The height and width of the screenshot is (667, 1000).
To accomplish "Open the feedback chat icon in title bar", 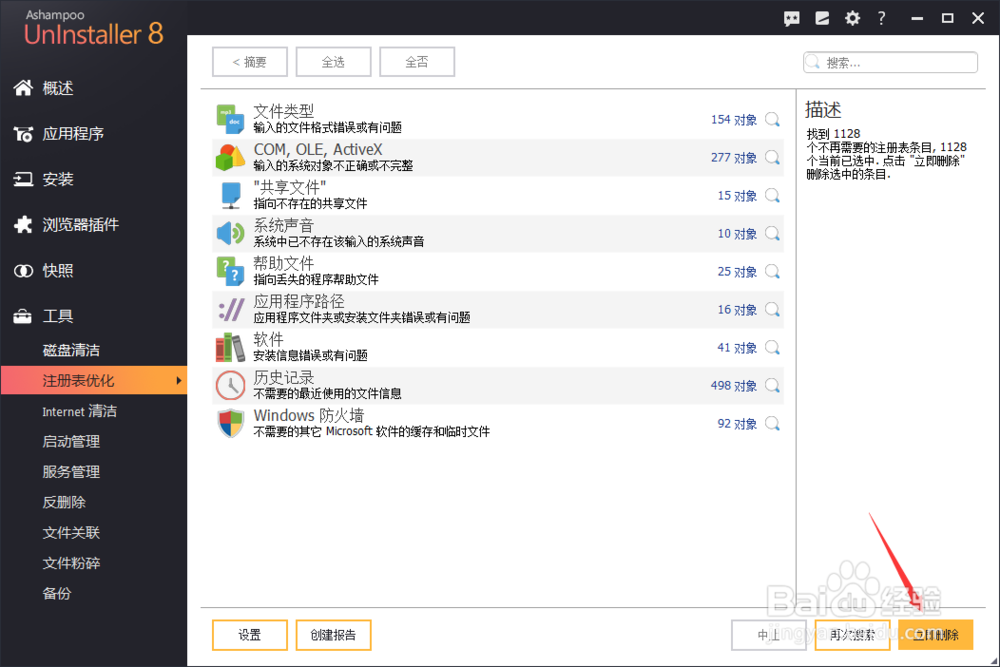I will (791, 18).
